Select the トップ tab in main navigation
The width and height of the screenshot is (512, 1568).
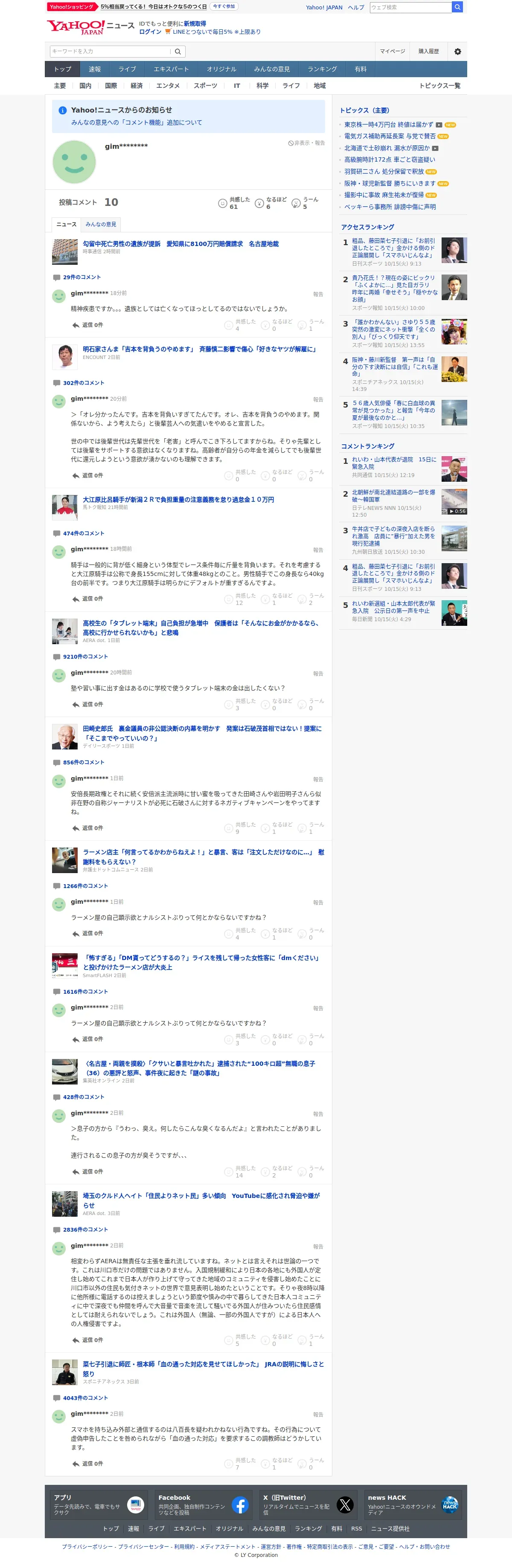tap(62, 69)
